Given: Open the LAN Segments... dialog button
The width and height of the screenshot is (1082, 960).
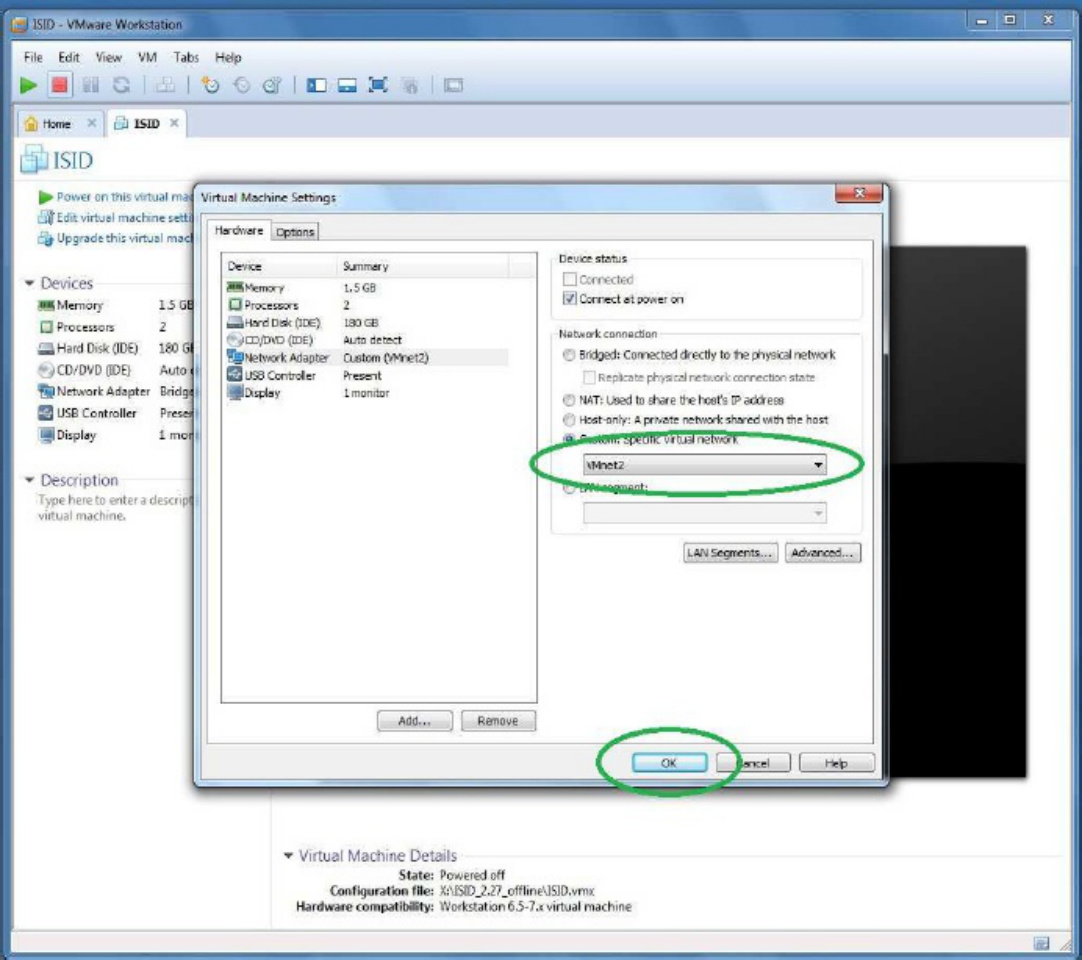Looking at the screenshot, I should click(730, 553).
